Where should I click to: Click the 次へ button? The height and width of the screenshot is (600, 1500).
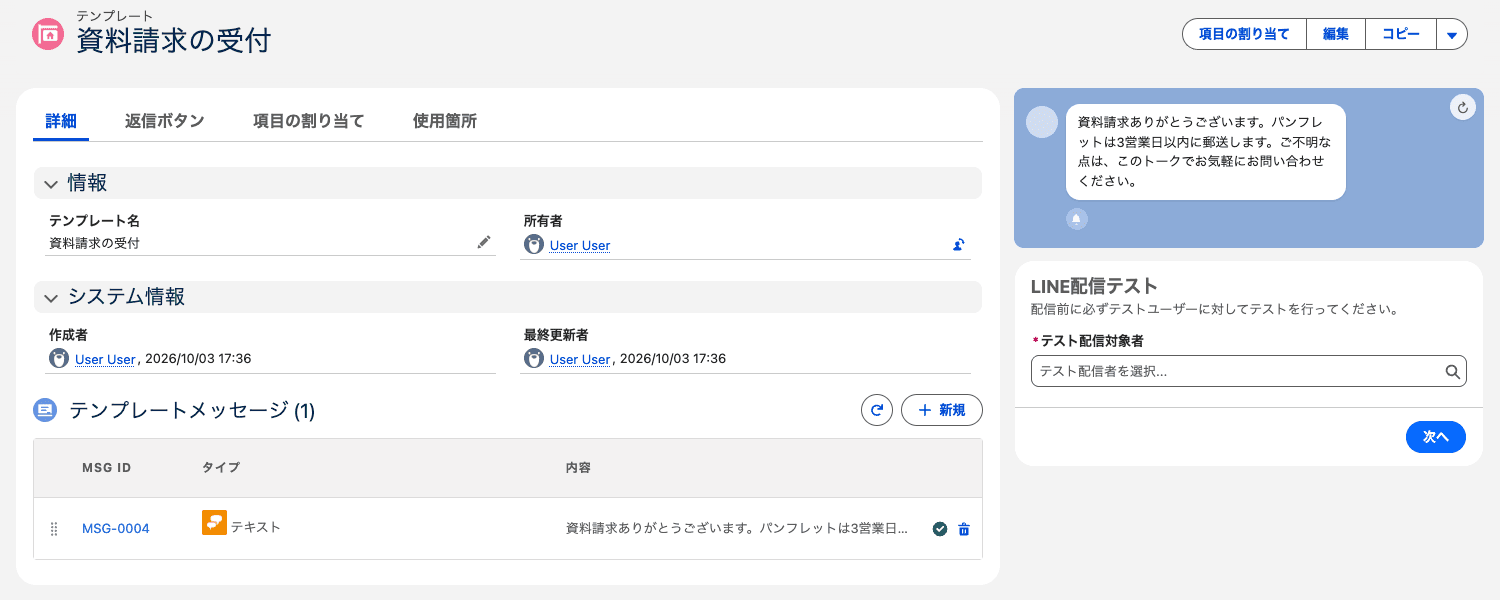[x=1436, y=437]
